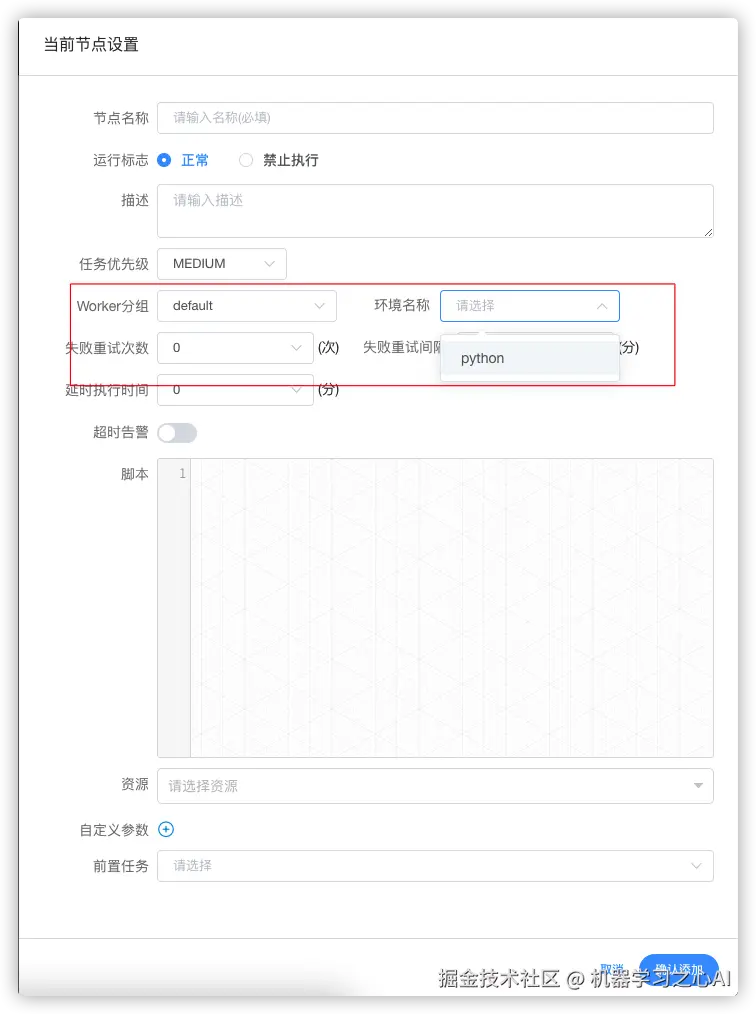The height and width of the screenshot is (1014, 756).
Task: Click the 当前节点设置 dialog title
Action: pyautogui.click(x=91, y=45)
